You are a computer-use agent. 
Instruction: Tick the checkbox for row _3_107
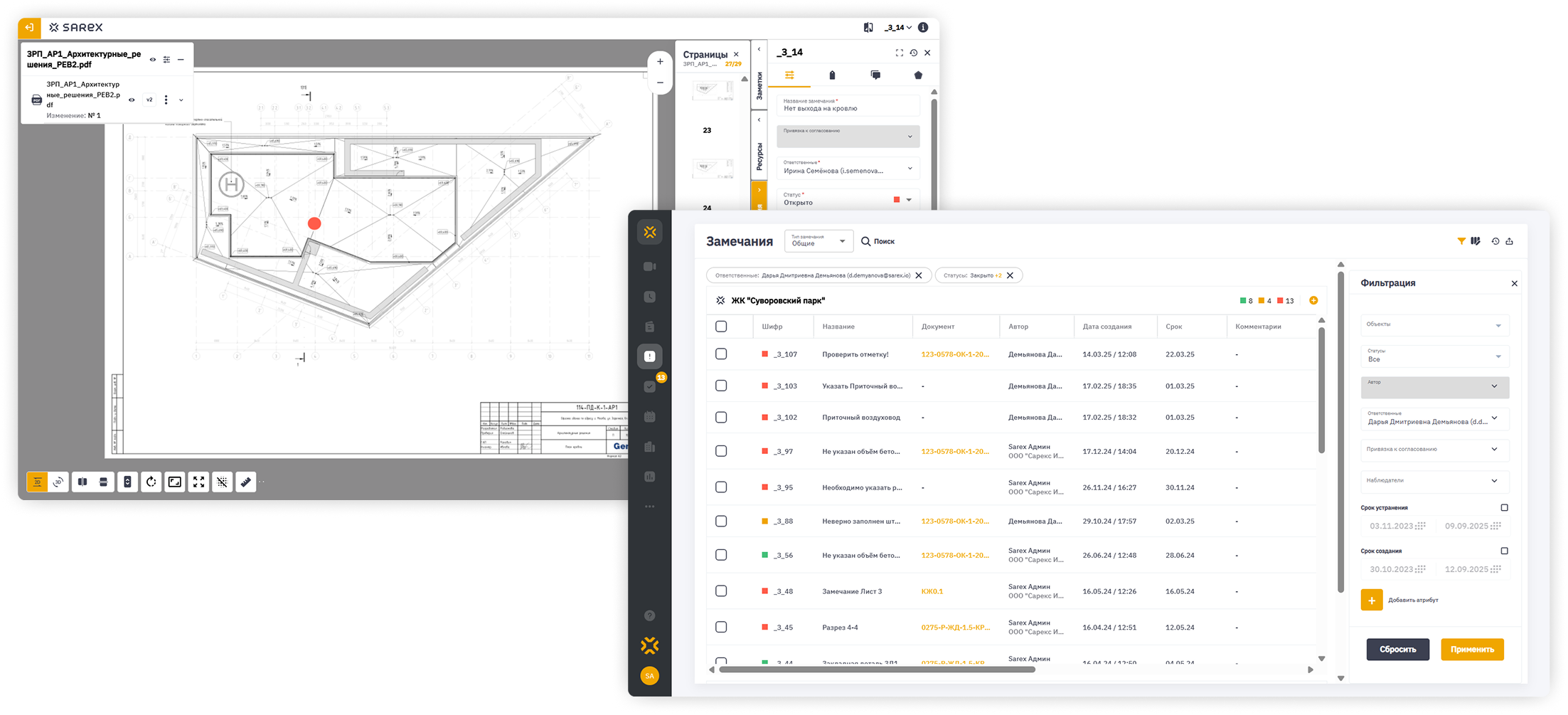pyautogui.click(x=721, y=354)
